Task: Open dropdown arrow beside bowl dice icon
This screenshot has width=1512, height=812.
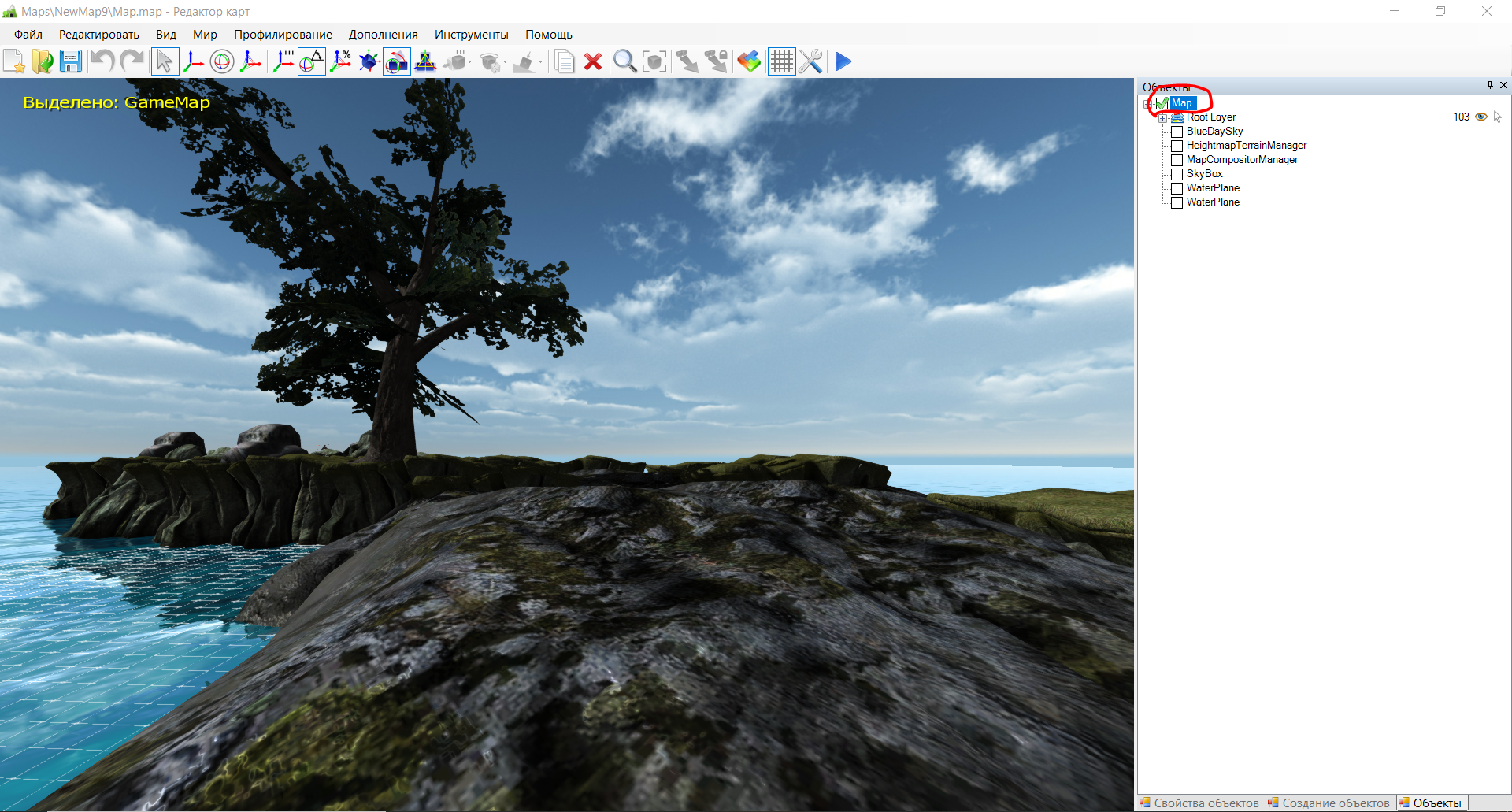Action: (506, 61)
